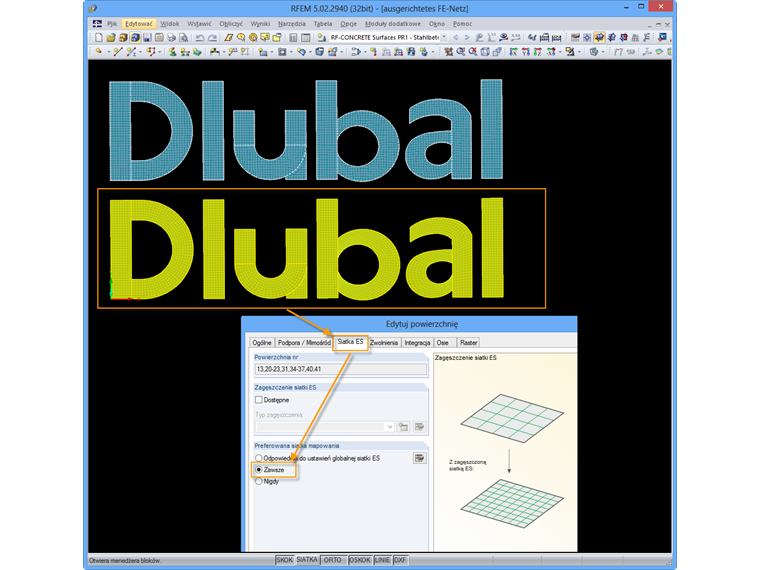
Task: Open the RF-CONCRETE Surfaces load case dropdown
Action: pos(444,37)
